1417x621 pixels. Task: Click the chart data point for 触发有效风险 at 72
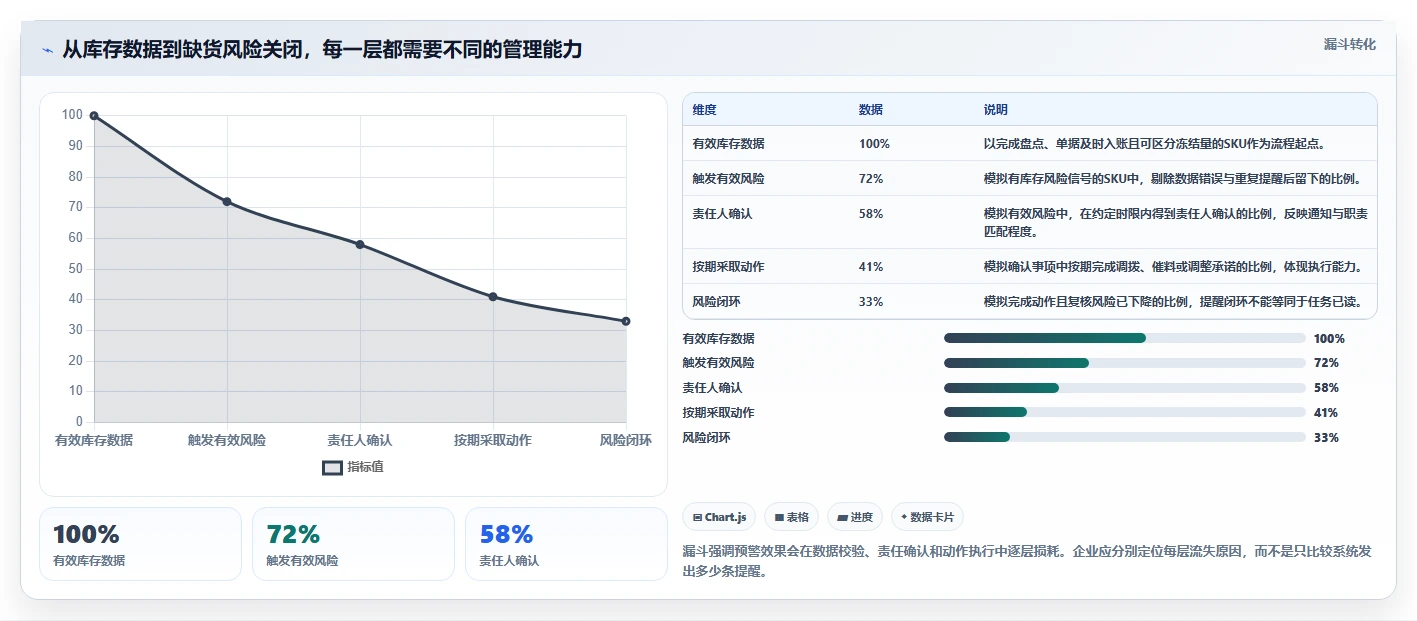(227, 202)
